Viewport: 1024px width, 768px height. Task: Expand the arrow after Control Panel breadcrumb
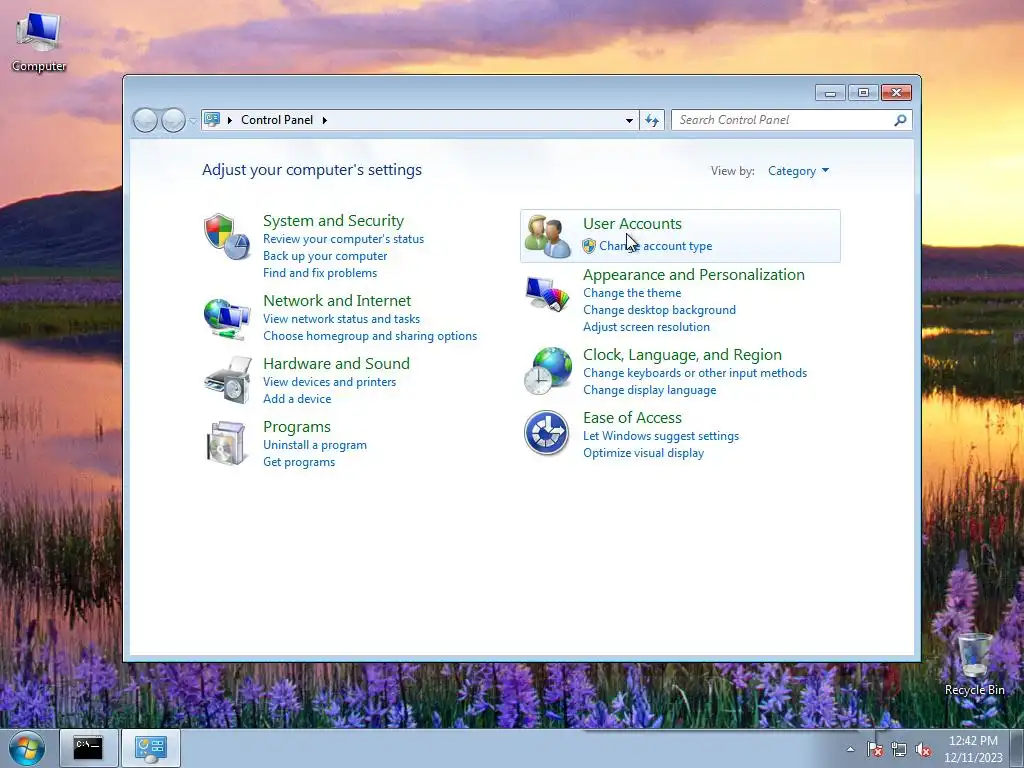tap(325, 120)
